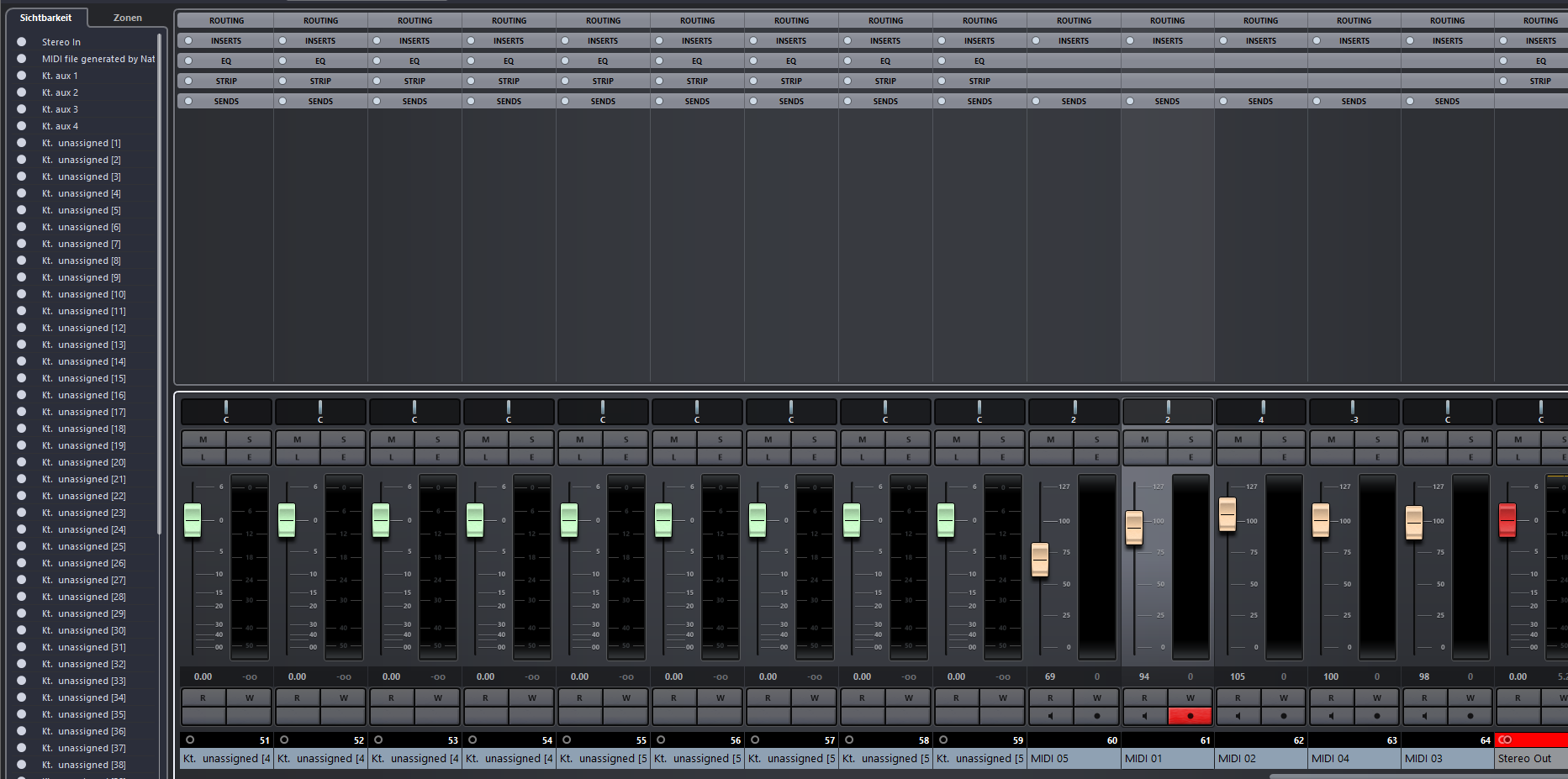Enable write automation on channel 55
This screenshot has width=1568, height=779.
pyautogui.click(x=626, y=697)
